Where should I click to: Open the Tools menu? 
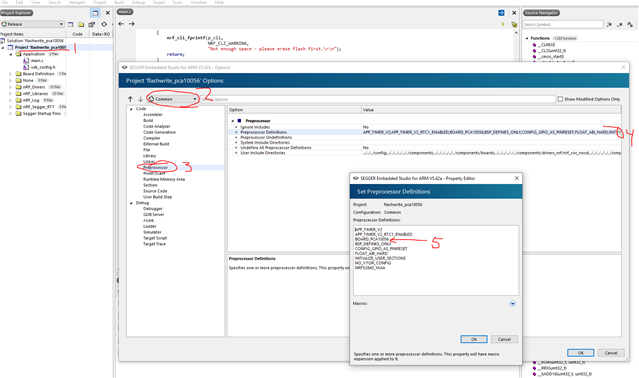pyautogui.click(x=178, y=2)
